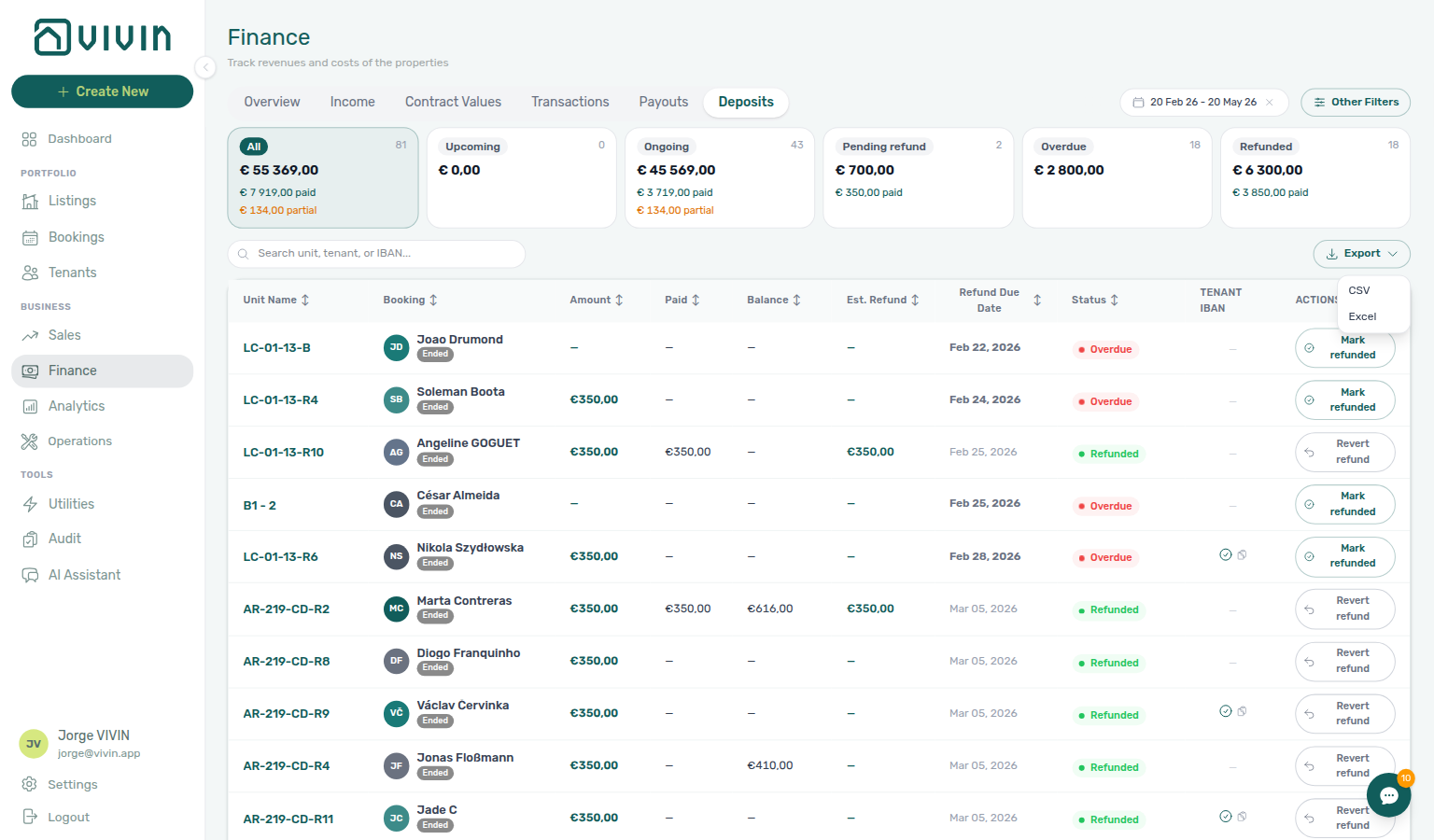Collapse the sidebar with the chevron

click(205, 67)
